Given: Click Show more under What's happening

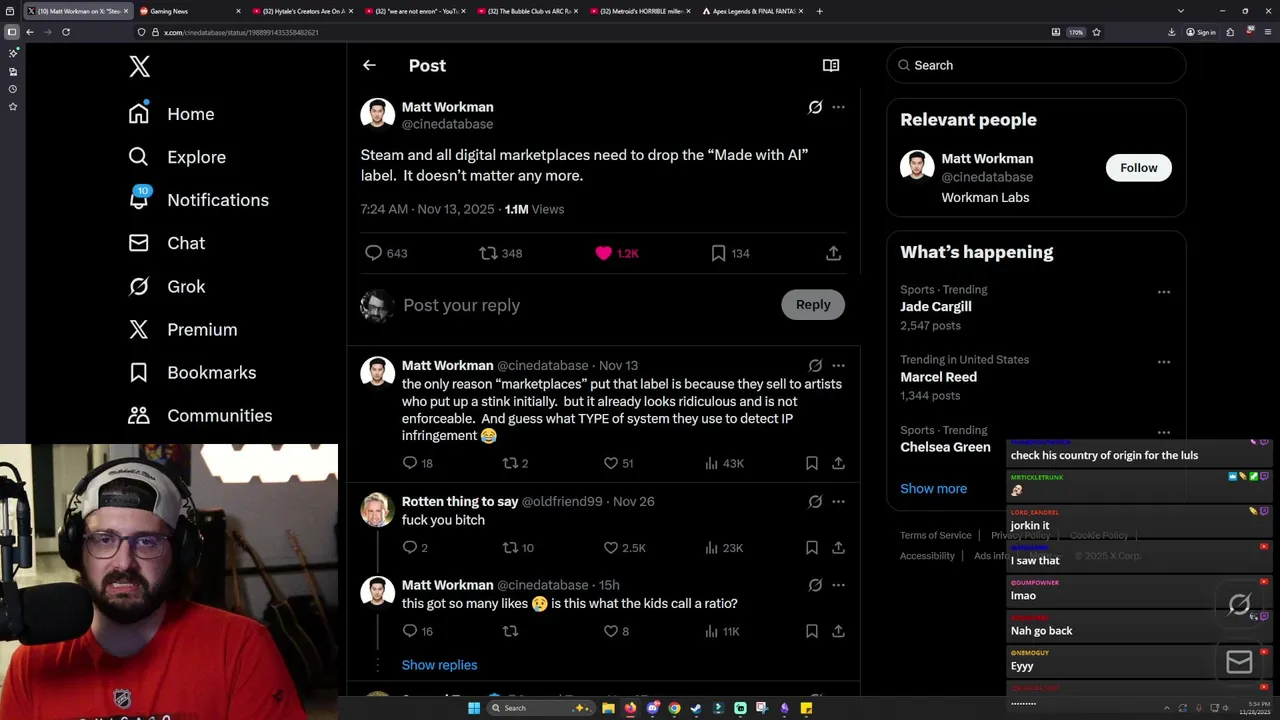Looking at the screenshot, I should [933, 488].
